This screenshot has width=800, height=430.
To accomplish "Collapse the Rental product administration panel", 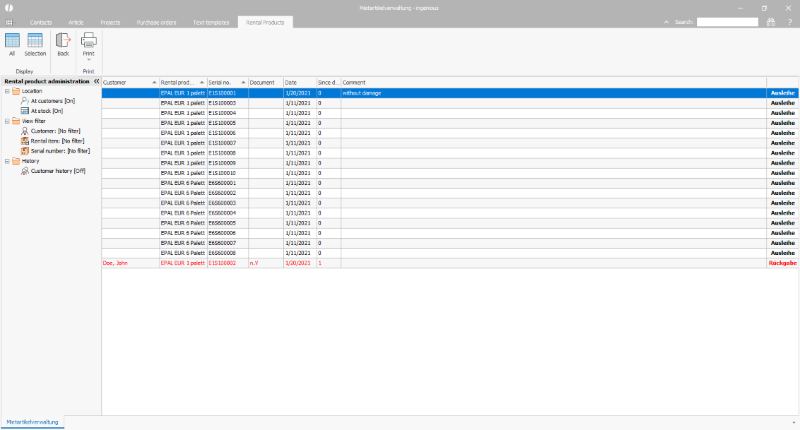I will coord(96,81).
